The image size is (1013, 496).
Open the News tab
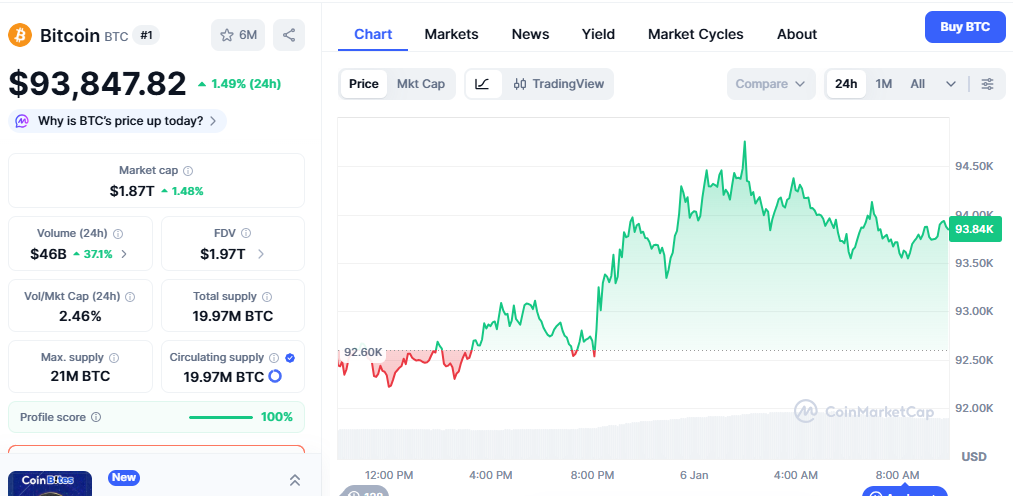coord(530,34)
